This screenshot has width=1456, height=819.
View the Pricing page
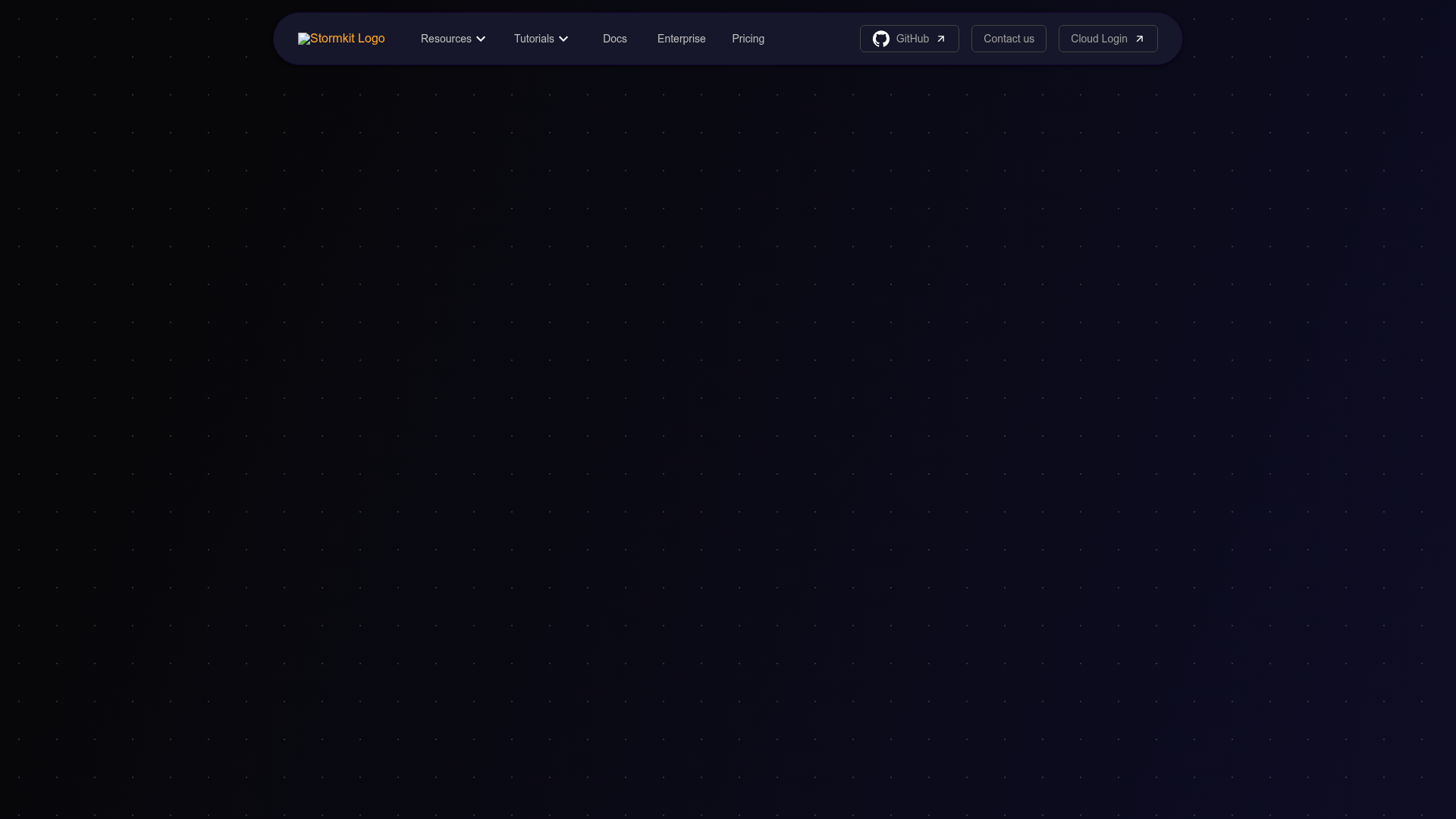click(748, 39)
